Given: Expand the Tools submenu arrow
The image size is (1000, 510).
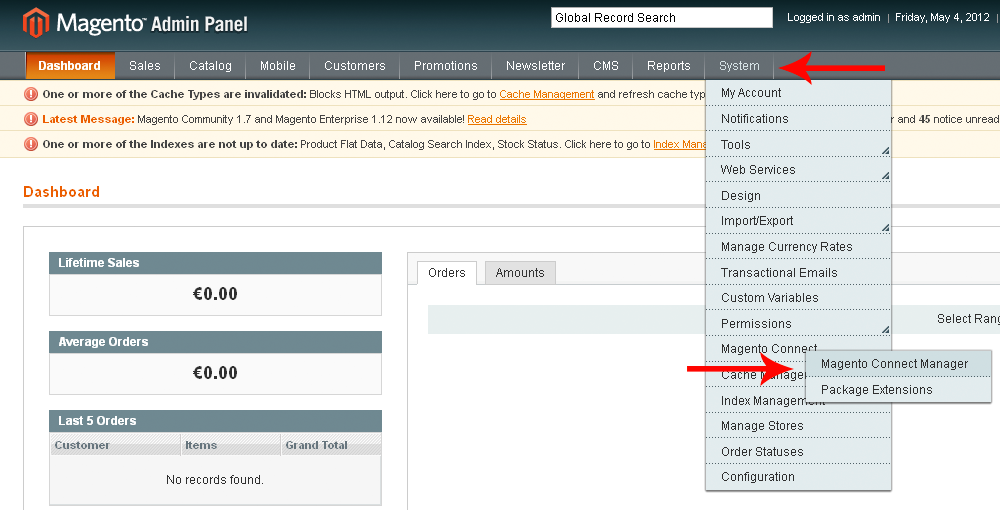Looking at the screenshot, I should coord(885,151).
